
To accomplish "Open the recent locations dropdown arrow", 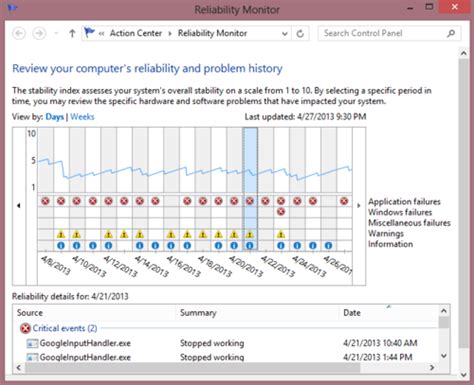I will tap(56, 33).
